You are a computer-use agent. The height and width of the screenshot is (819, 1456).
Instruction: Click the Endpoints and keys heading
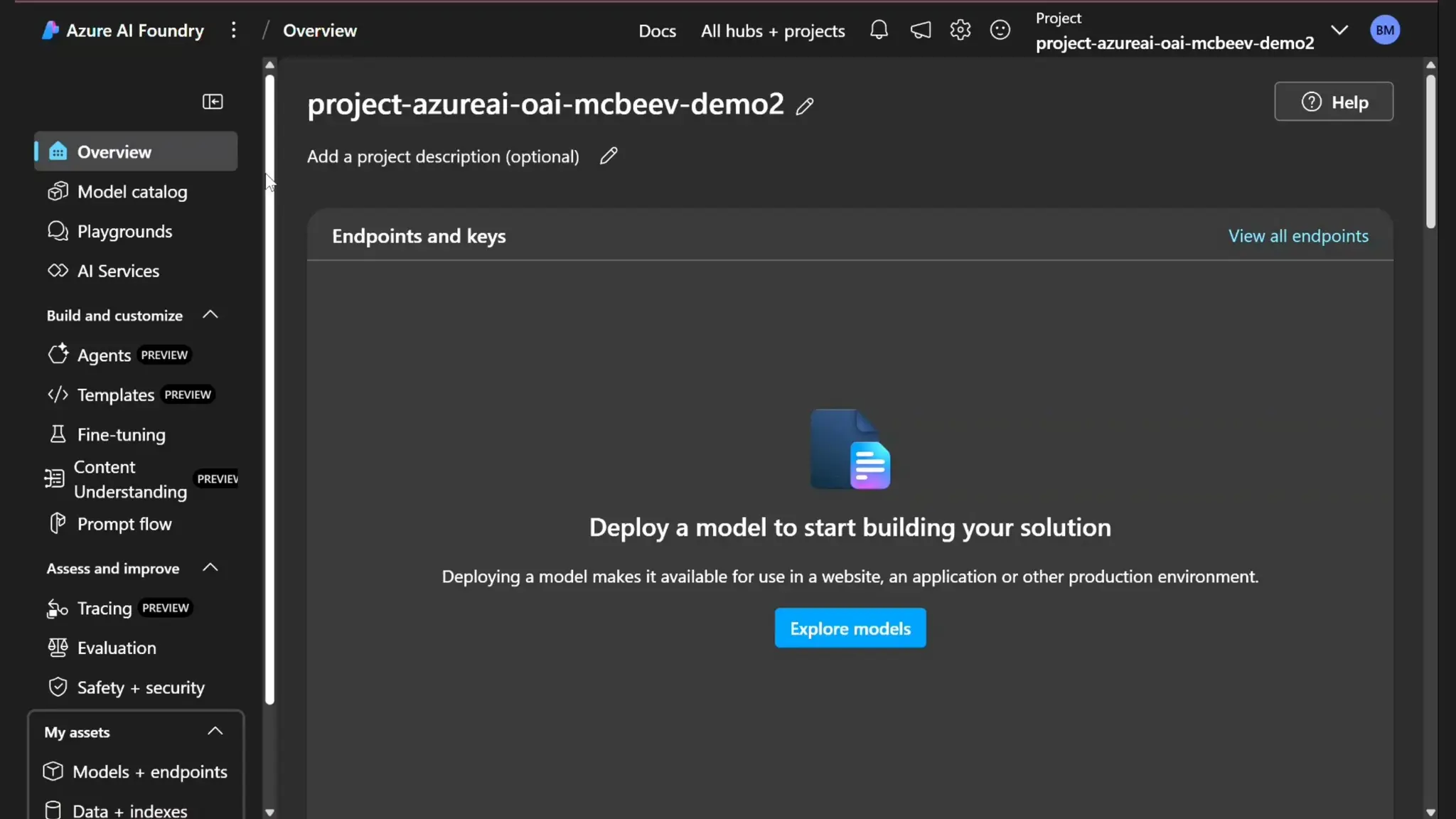(419, 236)
